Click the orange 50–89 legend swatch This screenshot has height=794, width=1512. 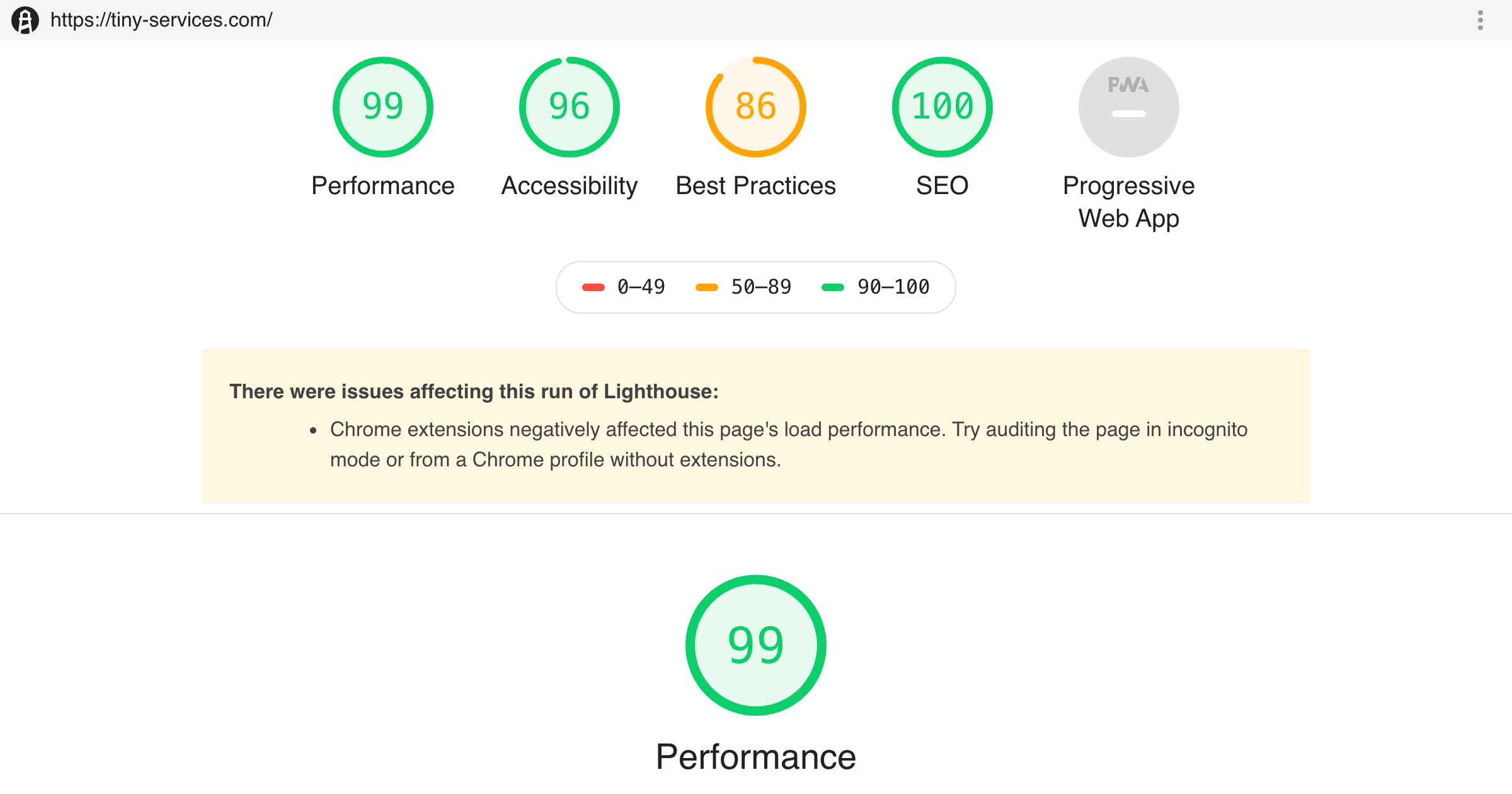click(707, 287)
